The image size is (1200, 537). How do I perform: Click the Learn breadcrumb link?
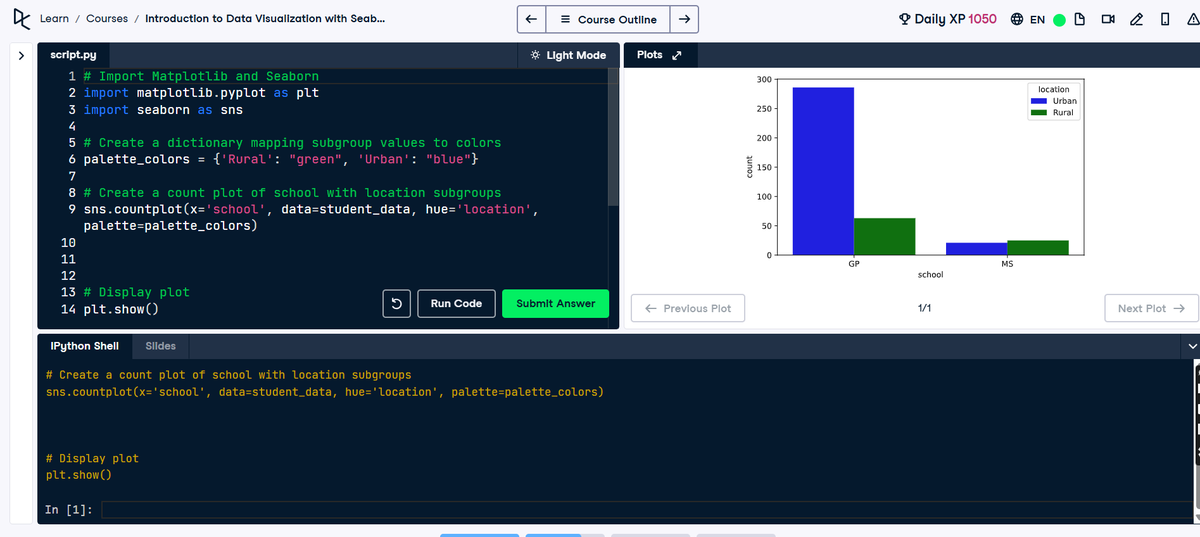coord(54,19)
